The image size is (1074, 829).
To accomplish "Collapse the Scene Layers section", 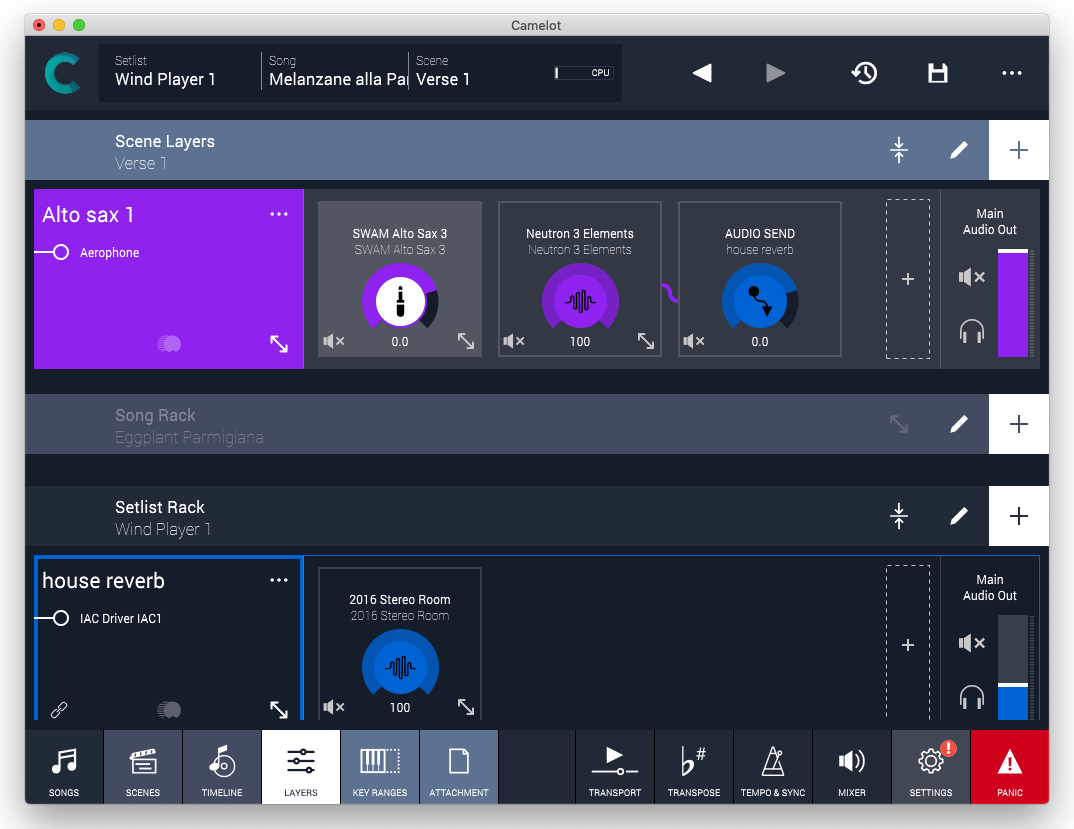I will (899, 150).
